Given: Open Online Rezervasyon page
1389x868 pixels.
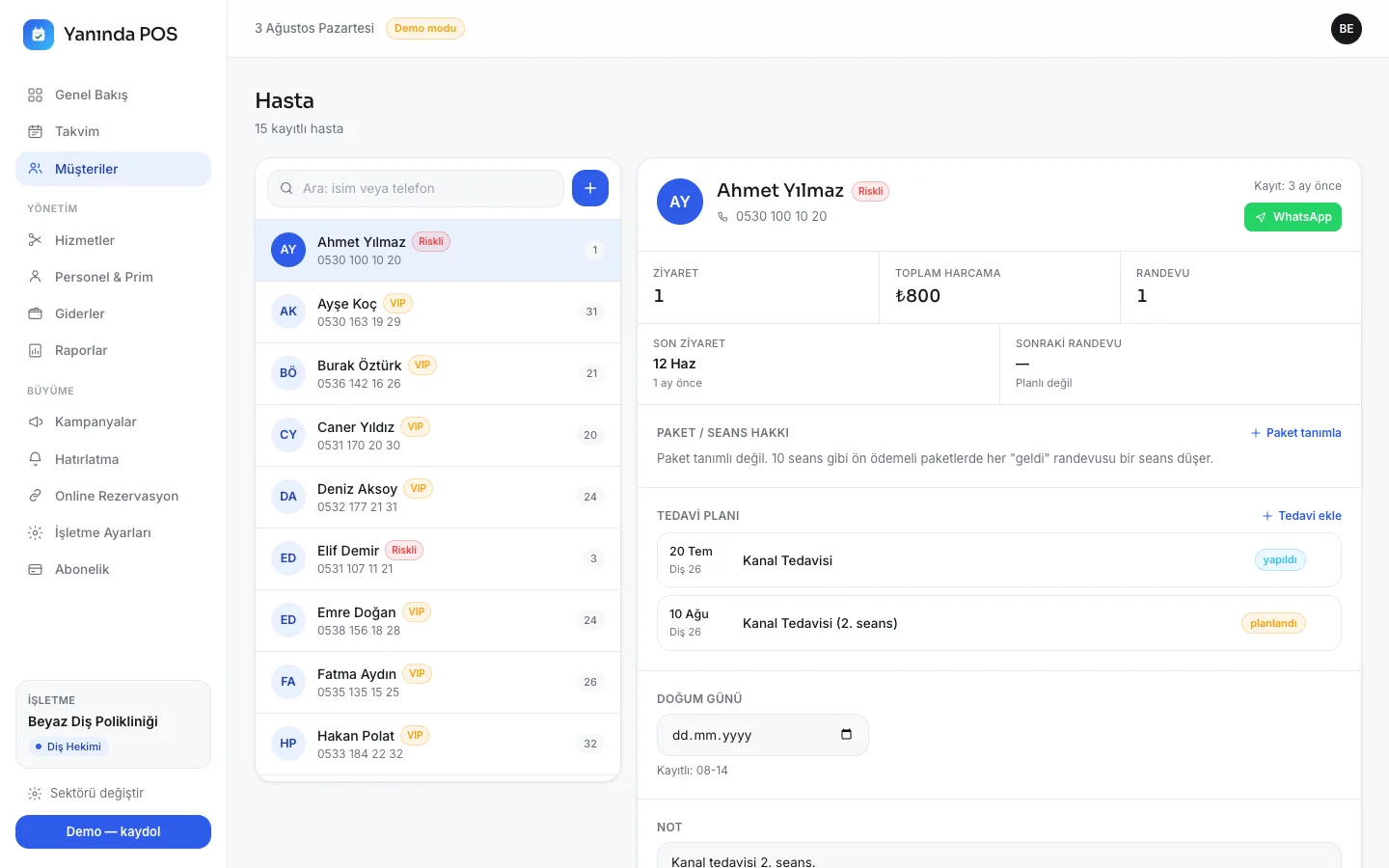Looking at the screenshot, I should click(x=113, y=496).
